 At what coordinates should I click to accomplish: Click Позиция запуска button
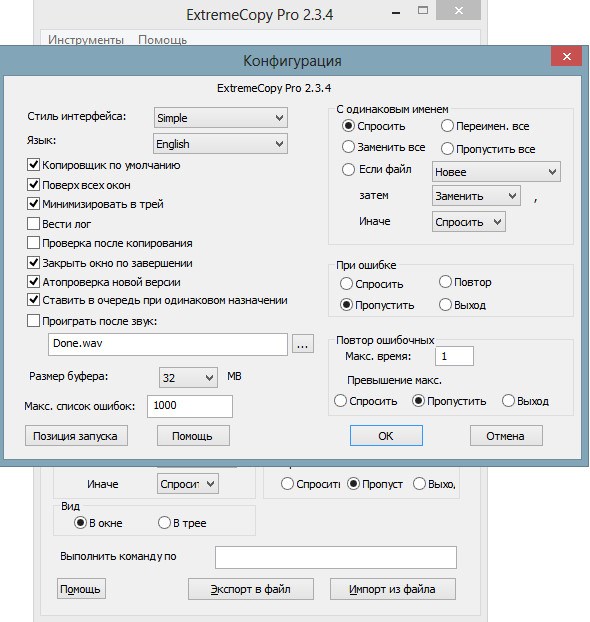pyautogui.click(x=76, y=436)
